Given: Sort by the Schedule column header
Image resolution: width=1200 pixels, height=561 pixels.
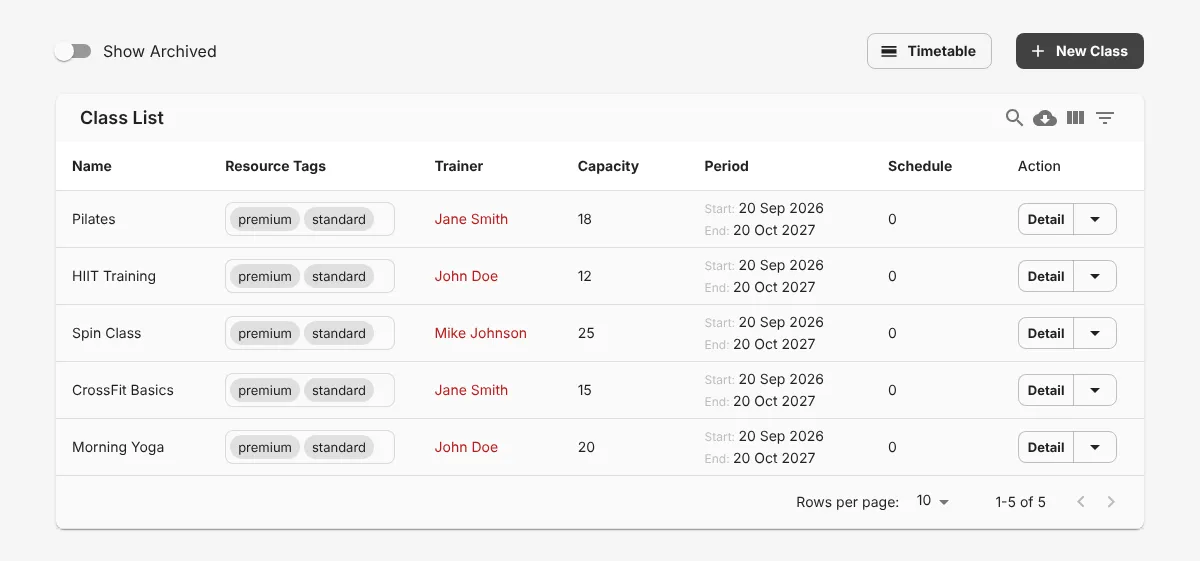Looking at the screenshot, I should [x=920, y=166].
